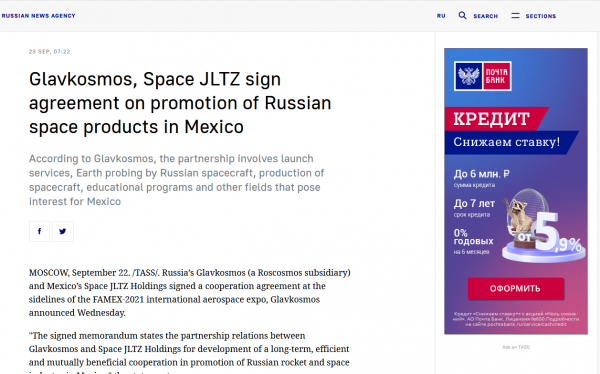Click 'До 6 млн. ₽' text in ad
The image size is (600, 374).
tap(481, 174)
